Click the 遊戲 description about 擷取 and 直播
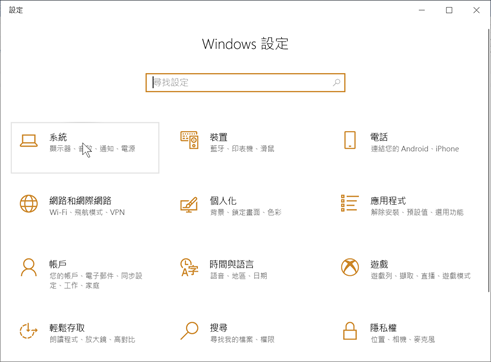The height and width of the screenshot is (362, 491). pyautogui.click(x=421, y=276)
